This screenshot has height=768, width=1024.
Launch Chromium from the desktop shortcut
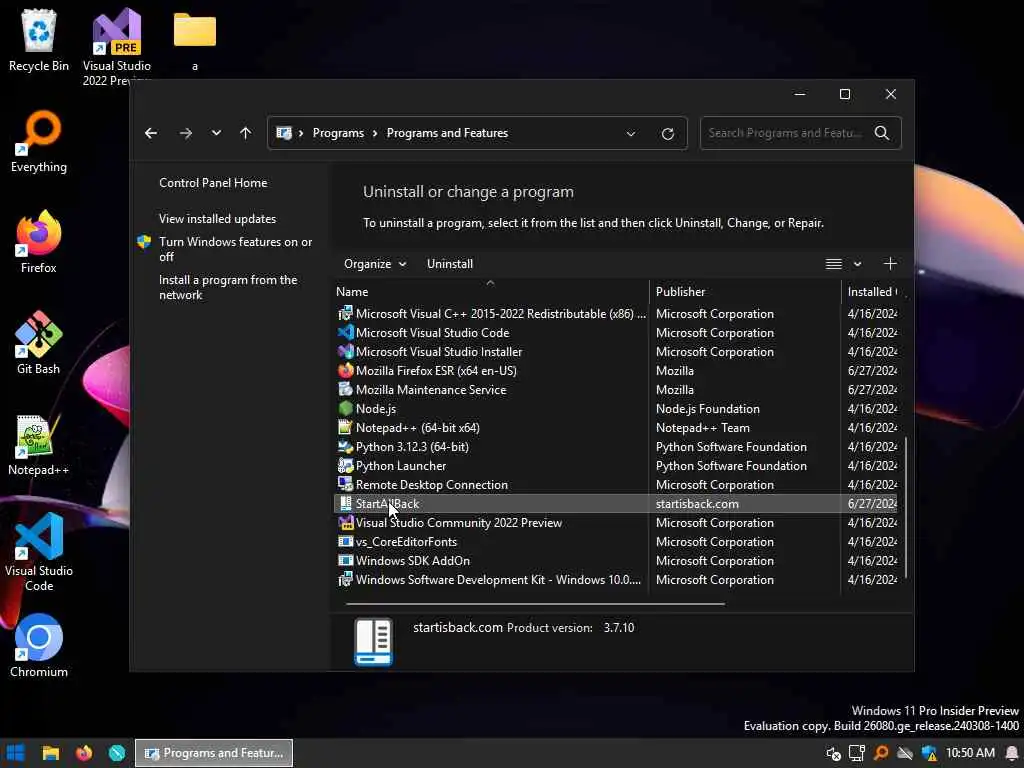pos(39,647)
